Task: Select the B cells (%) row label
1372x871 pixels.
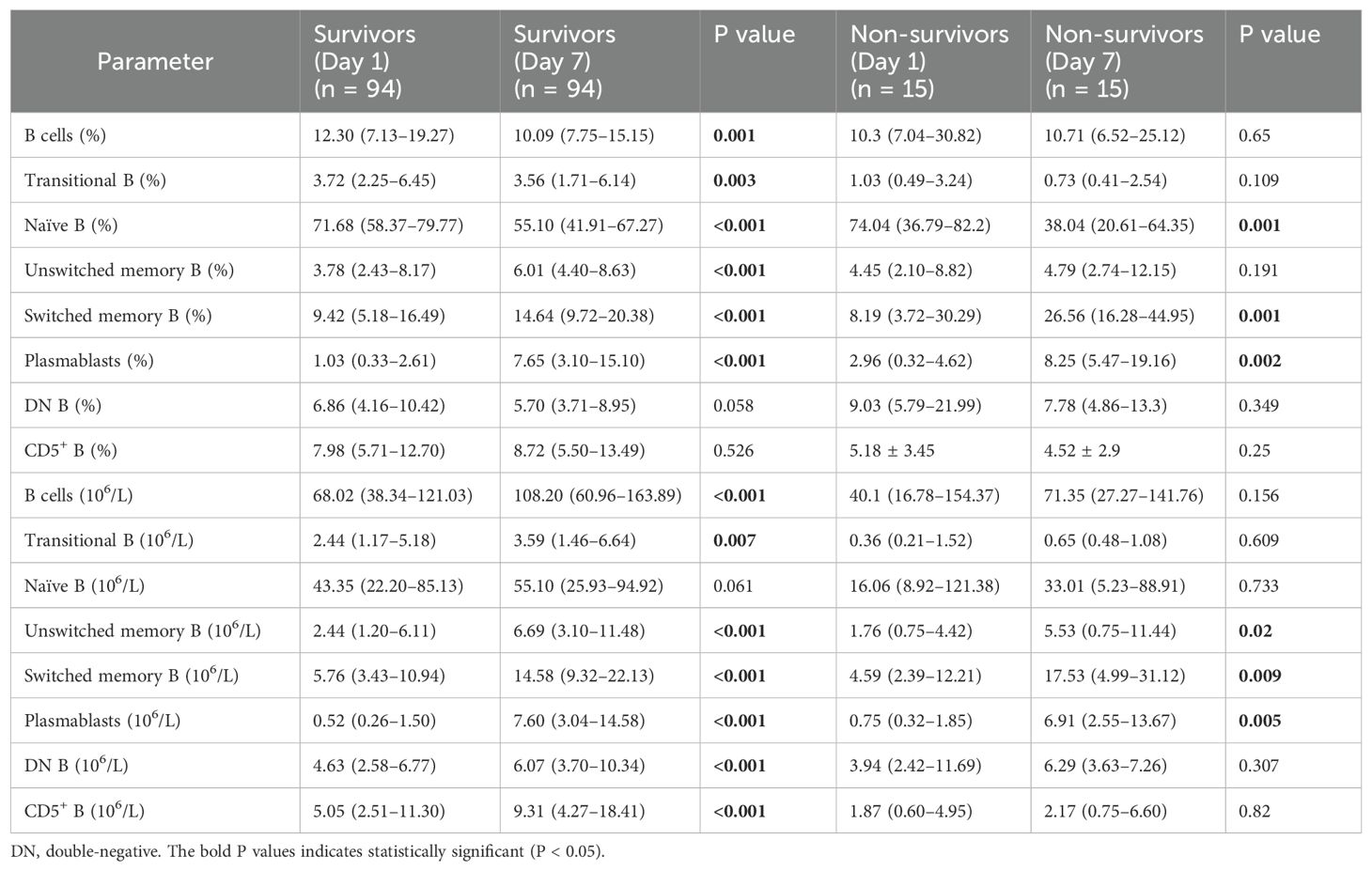Action: click(65, 135)
